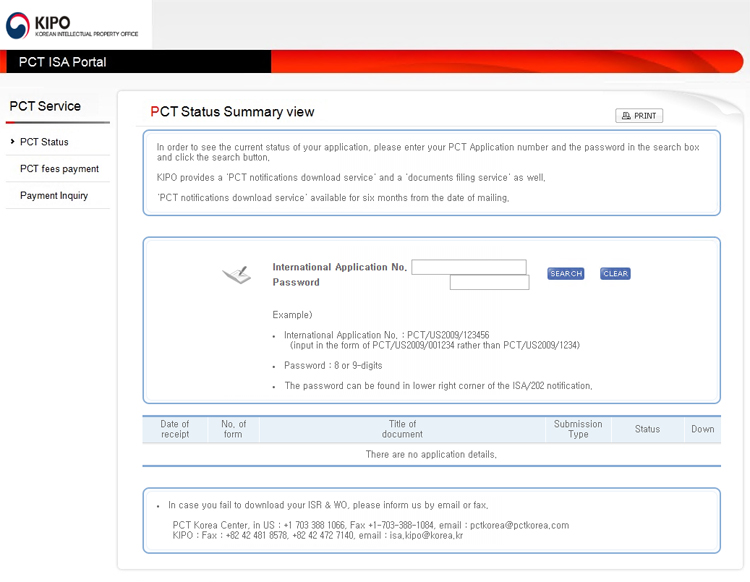The width and height of the screenshot is (750, 582).
Task: Click the pen and paper icon
Action: click(x=236, y=274)
